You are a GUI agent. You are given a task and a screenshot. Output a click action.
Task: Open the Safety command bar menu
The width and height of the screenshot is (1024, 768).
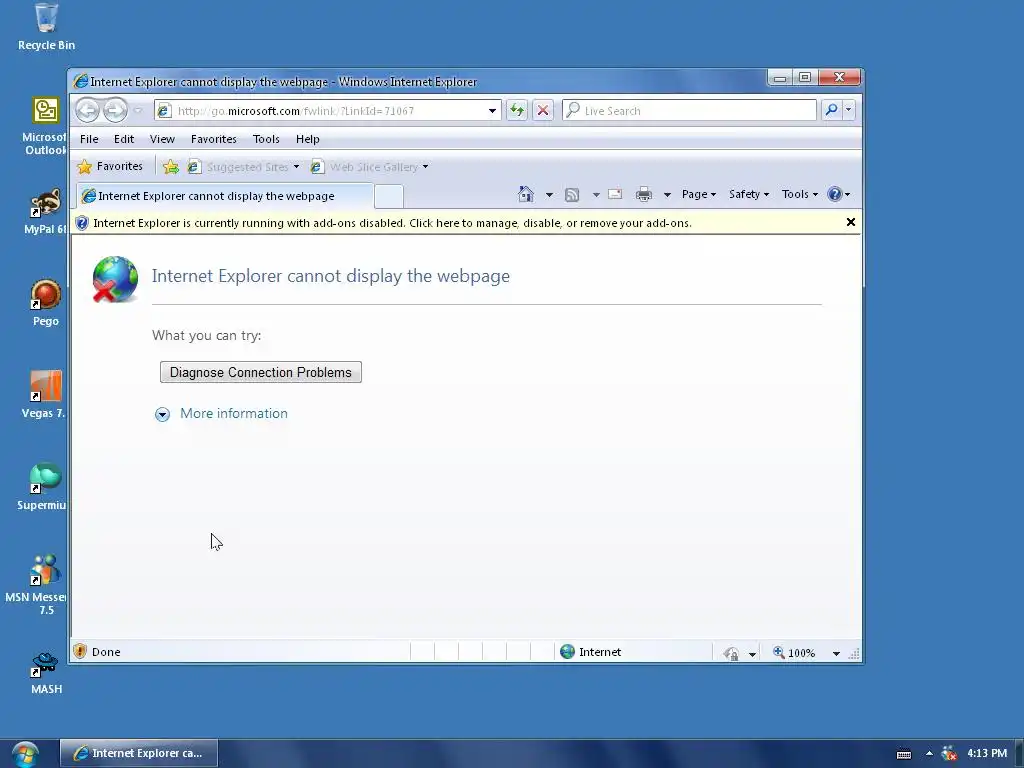[749, 194]
